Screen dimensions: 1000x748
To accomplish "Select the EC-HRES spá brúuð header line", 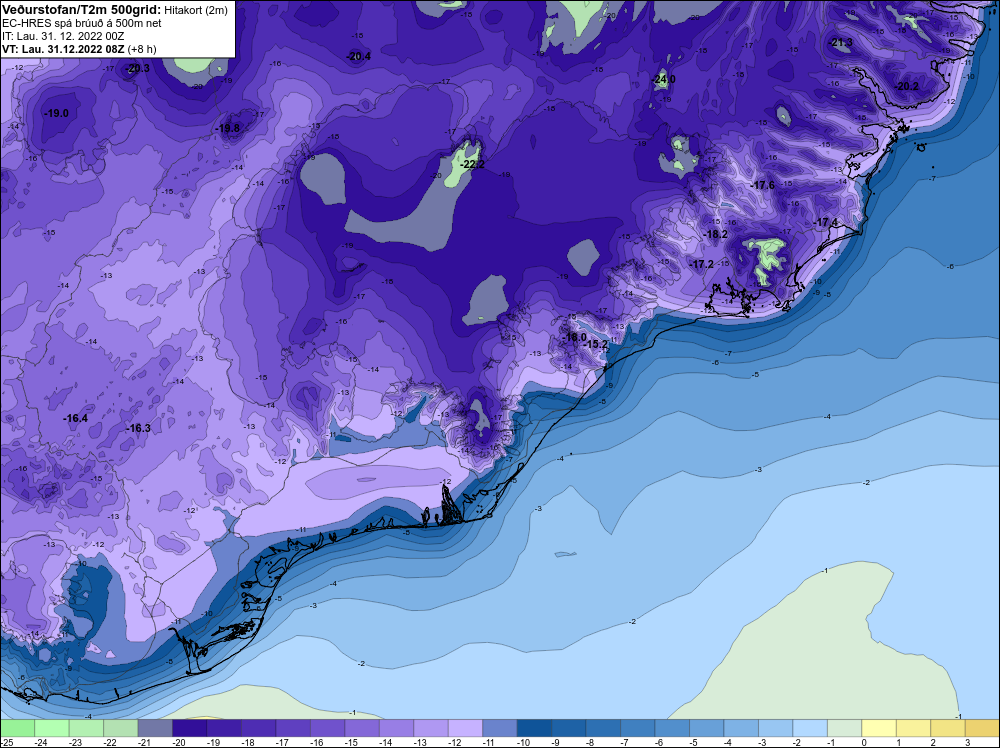I will click(82, 23).
